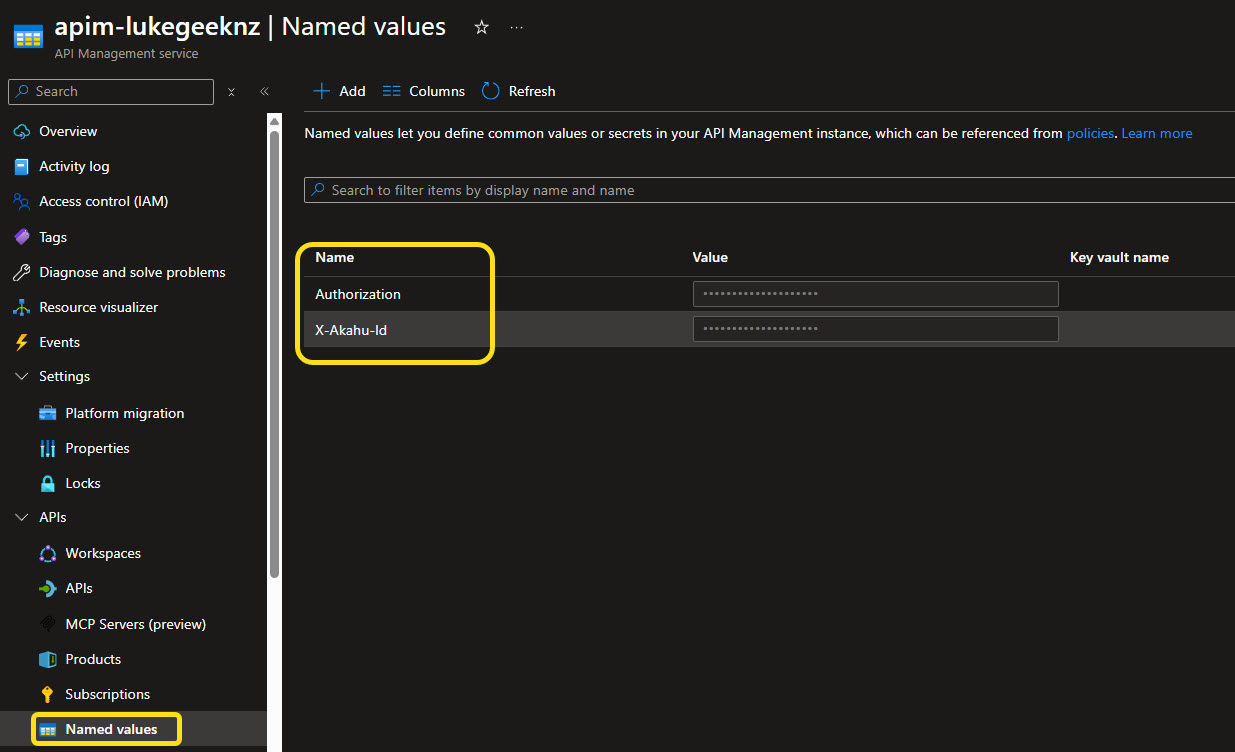Click the MCP Servers icon
This screenshot has height=752, width=1235.
(47, 624)
